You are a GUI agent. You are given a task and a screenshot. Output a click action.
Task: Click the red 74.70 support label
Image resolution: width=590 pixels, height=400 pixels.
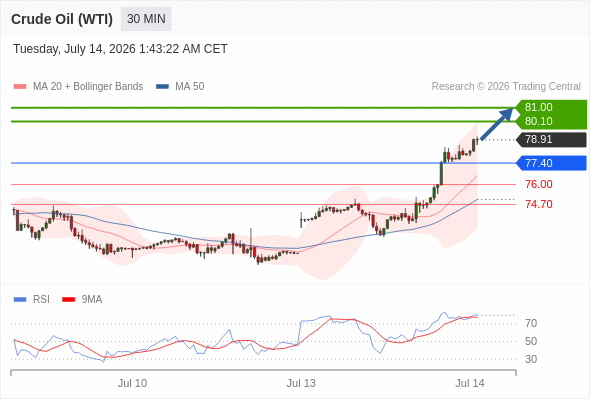[x=539, y=204]
